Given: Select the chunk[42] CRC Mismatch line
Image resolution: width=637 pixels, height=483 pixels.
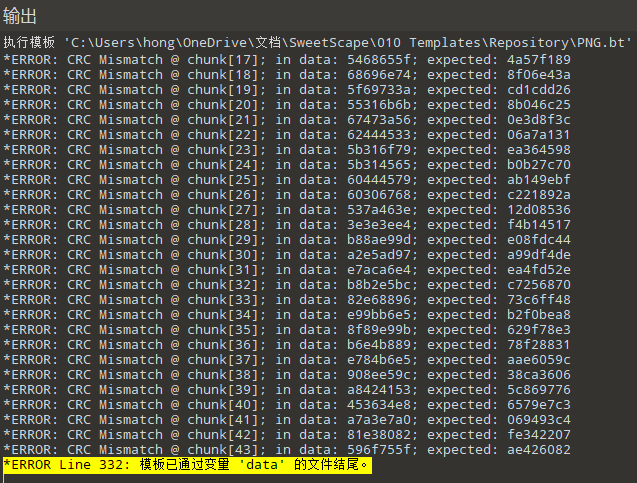Looking at the screenshot, I should tap(287, 435).
